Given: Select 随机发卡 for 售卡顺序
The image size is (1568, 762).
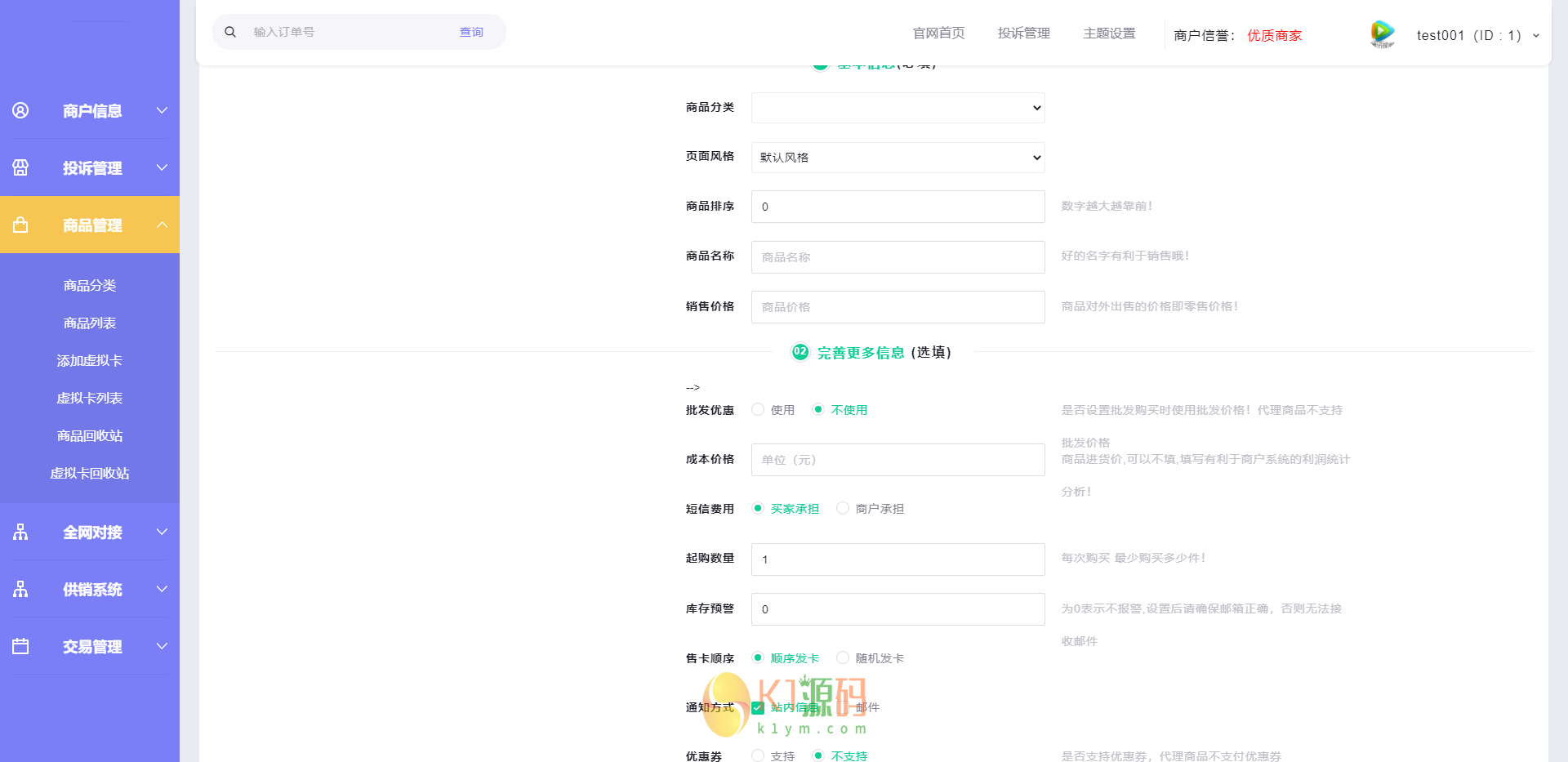Looking at the screenshot, I should 843,657.
